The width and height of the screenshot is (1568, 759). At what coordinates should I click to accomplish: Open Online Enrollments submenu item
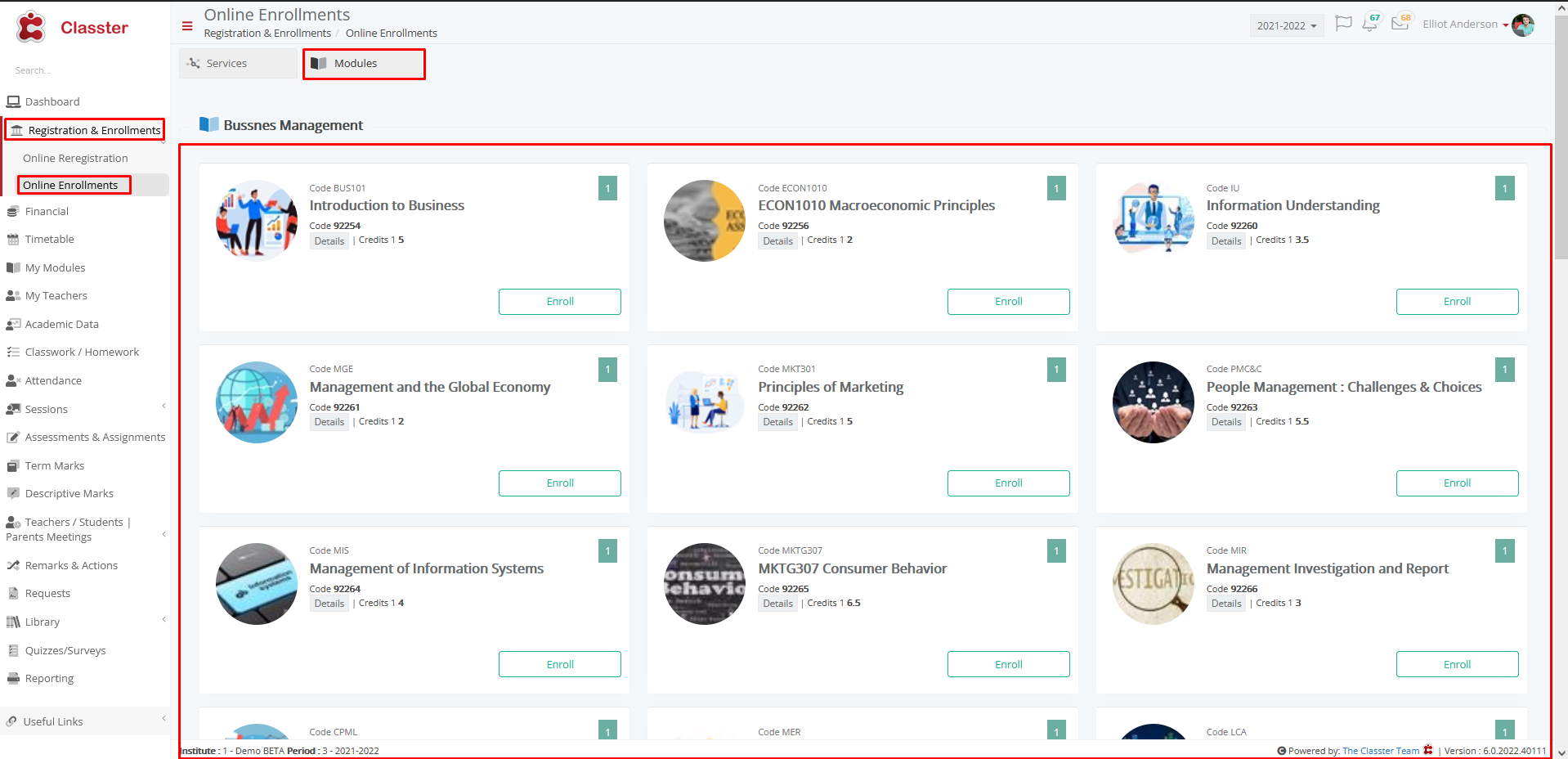pos(70,185)
